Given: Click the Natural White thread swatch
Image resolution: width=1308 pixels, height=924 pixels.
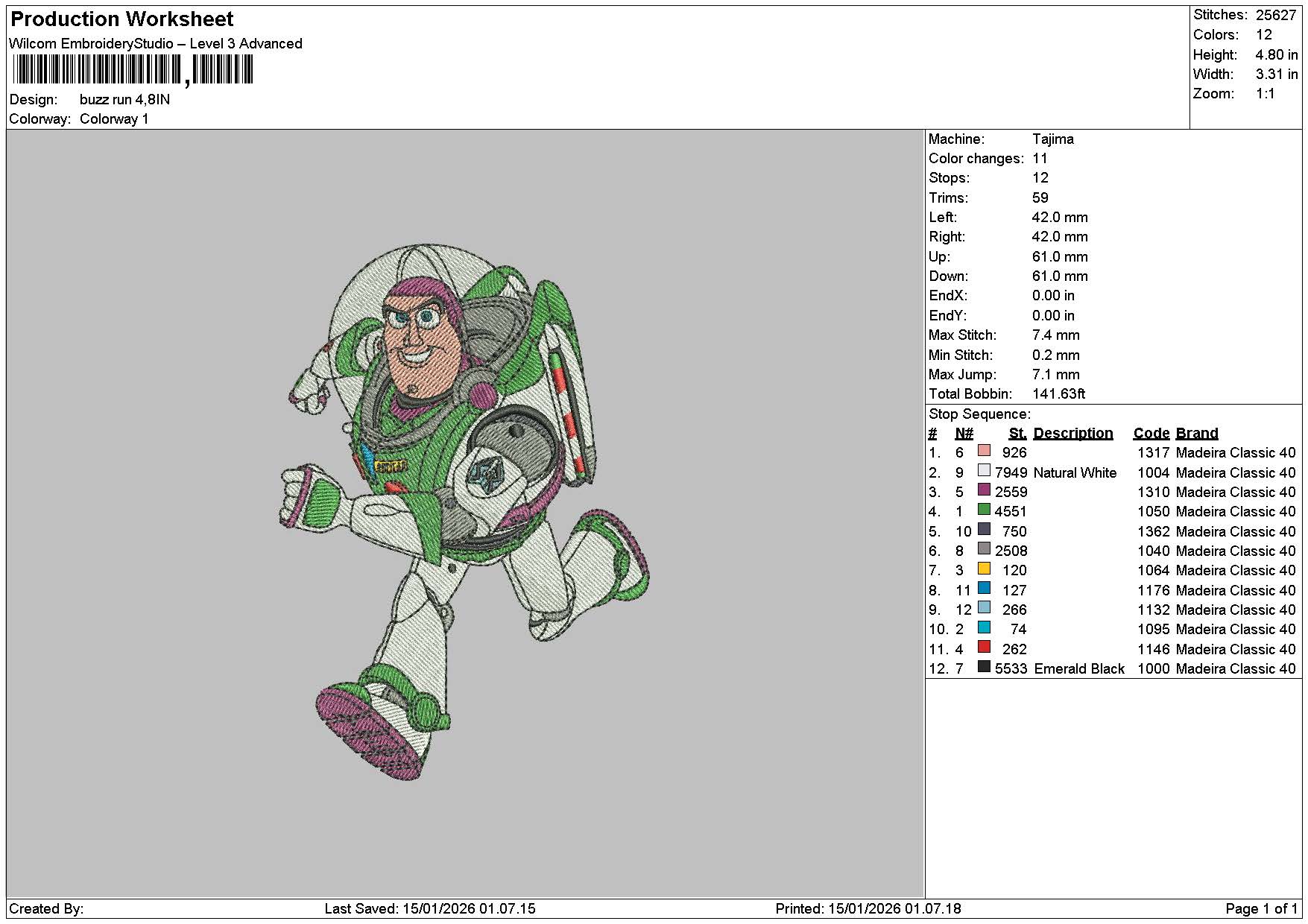Looking at the screenshot, I should click(984, 470).
